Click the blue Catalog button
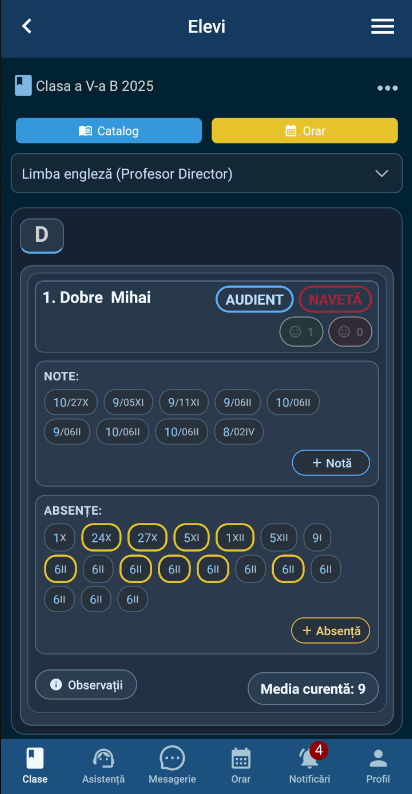412x794 pixels. [109, 131]
